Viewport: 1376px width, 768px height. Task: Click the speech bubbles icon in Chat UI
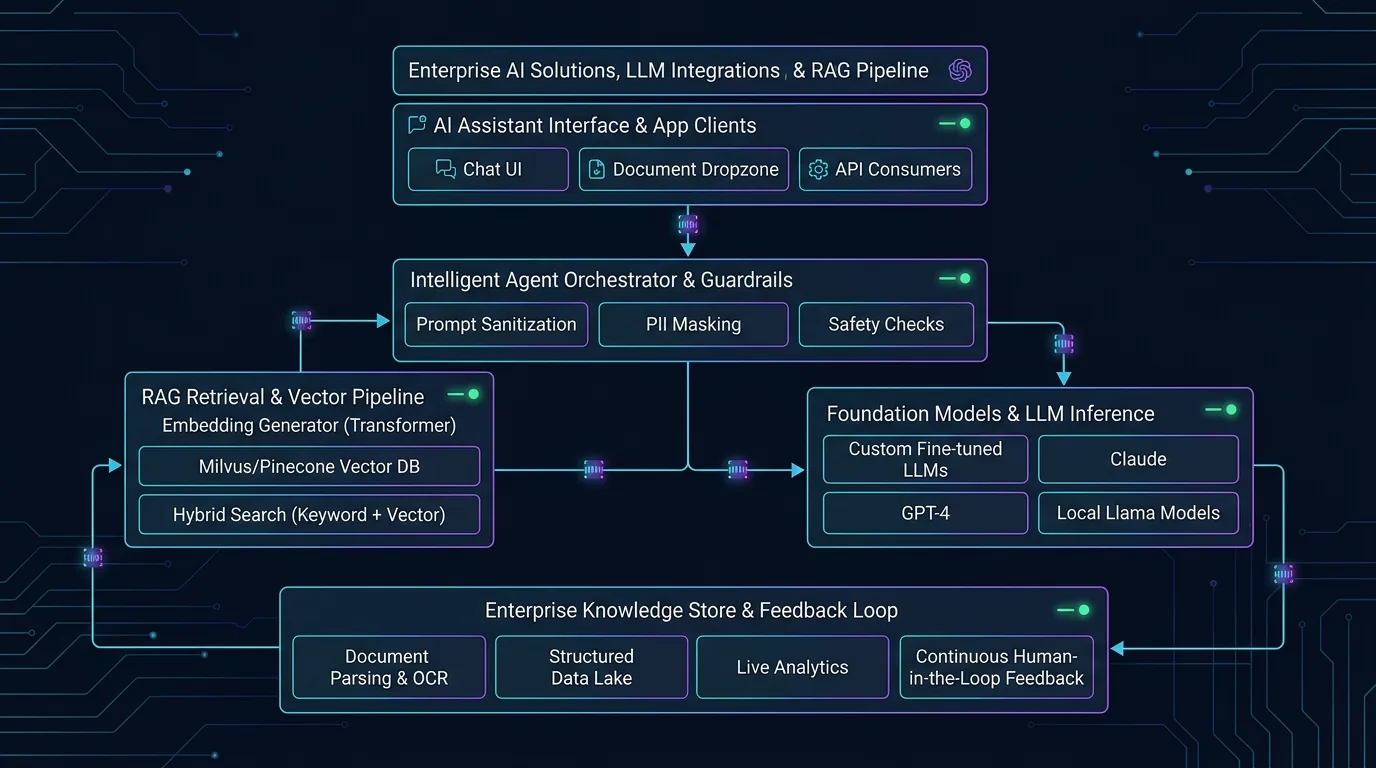coord(446,169)
